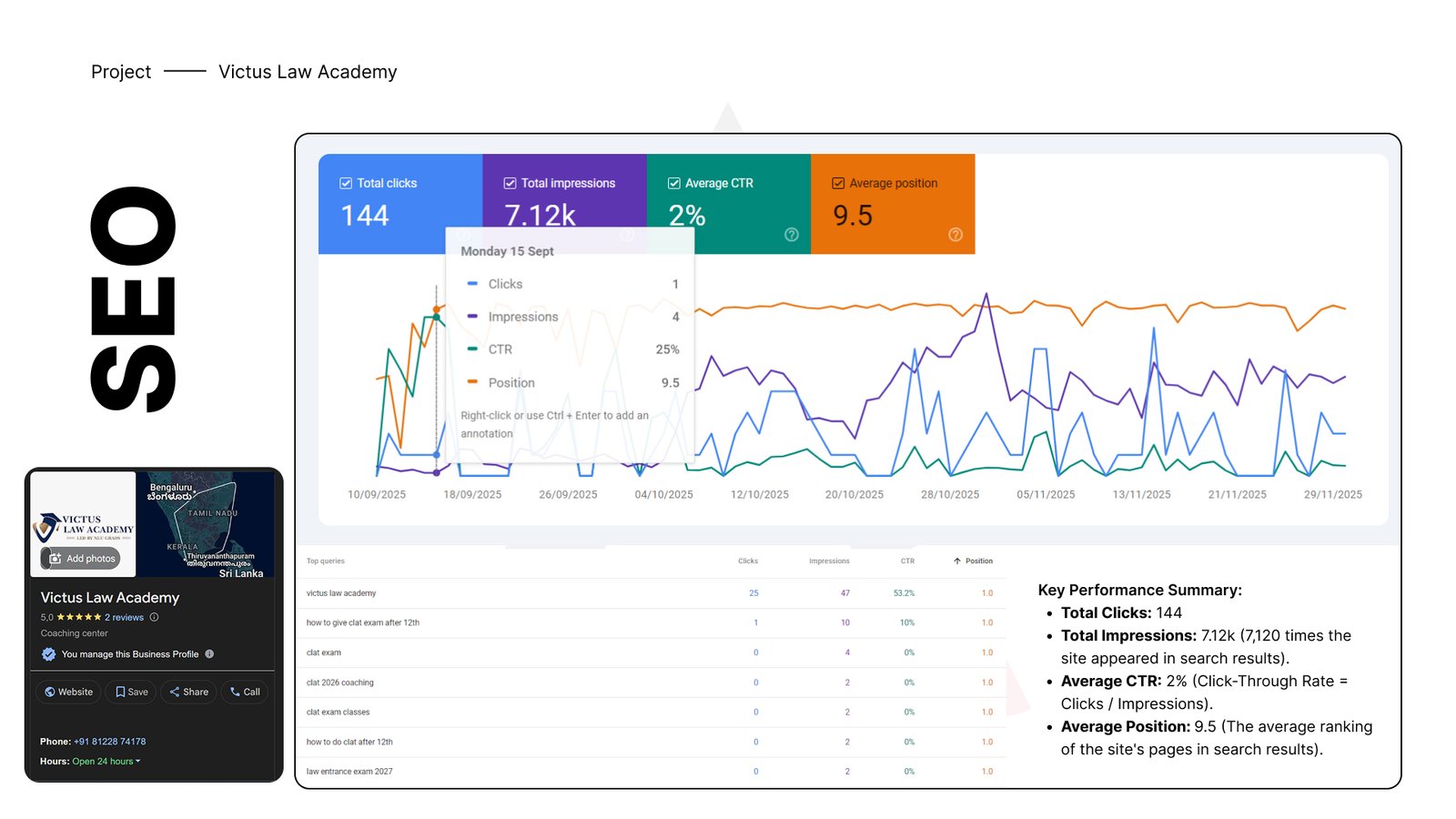This screenshot has height=819, width=1456.
Task: Click the info icon beside 2 reviews
Action: pos(154,617)
